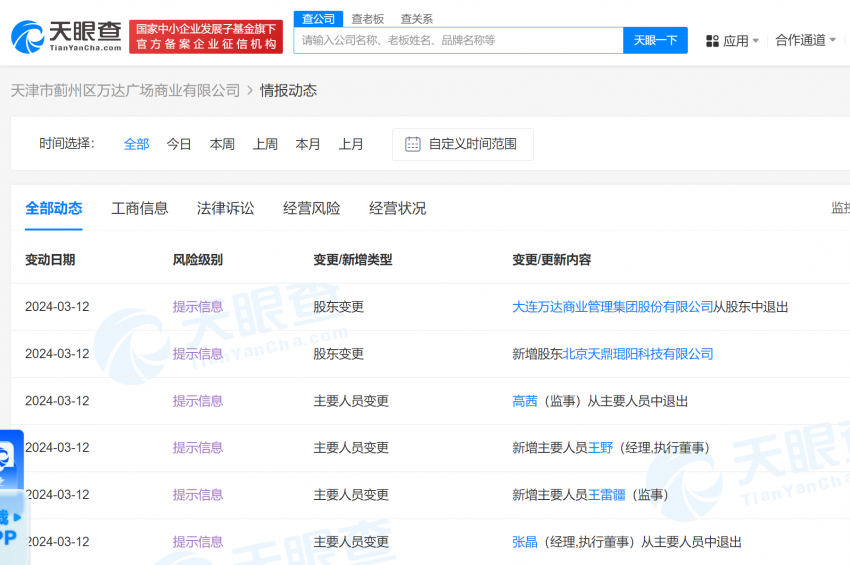Click the 变动日期 column header

click(x=50, y=260)
